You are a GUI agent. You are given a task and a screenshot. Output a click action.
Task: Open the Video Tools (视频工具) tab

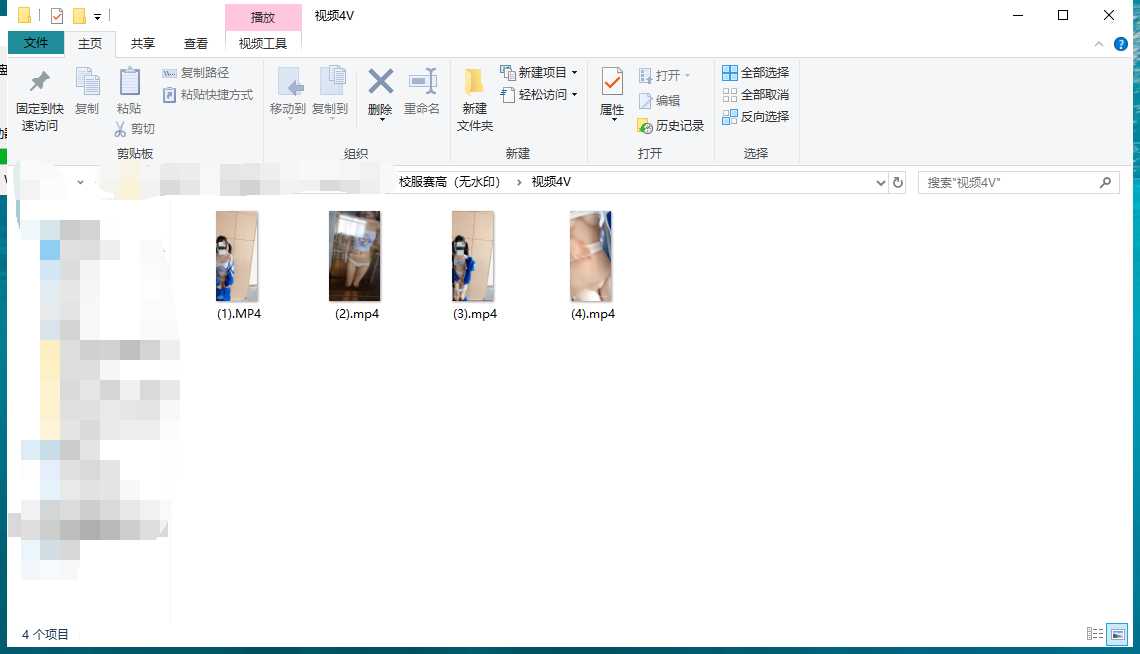pos(263,44)
